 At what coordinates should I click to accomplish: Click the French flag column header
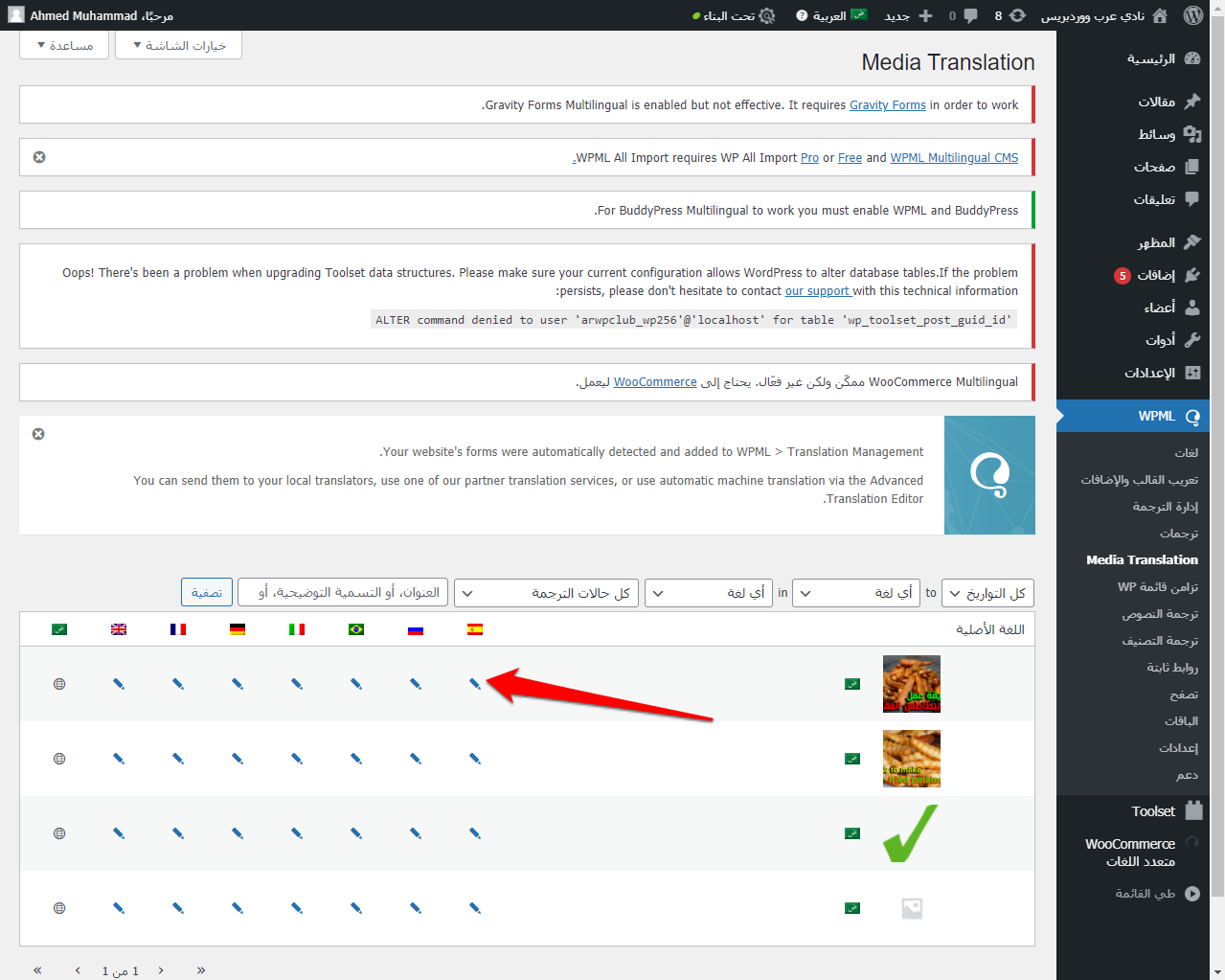[178, 629]
